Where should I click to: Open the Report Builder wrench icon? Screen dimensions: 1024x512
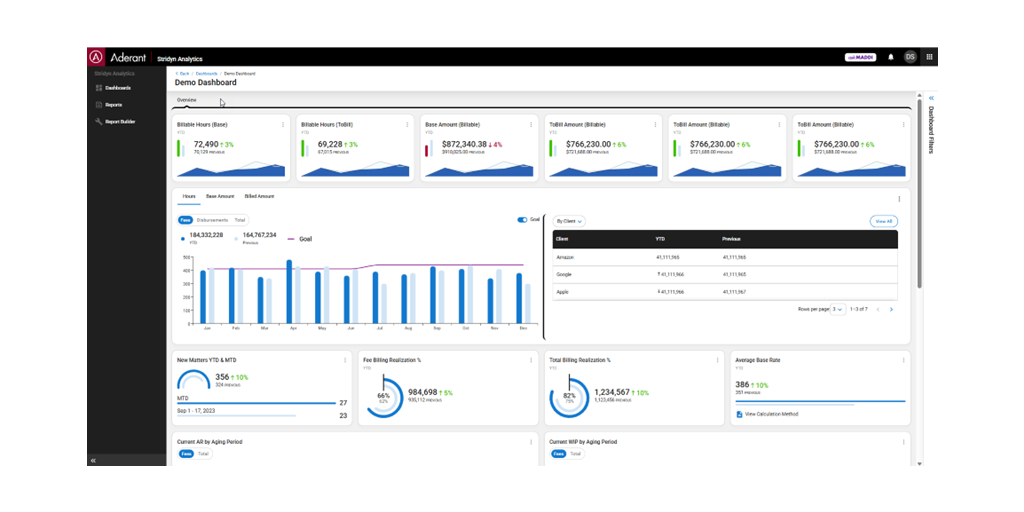(98, 122)
